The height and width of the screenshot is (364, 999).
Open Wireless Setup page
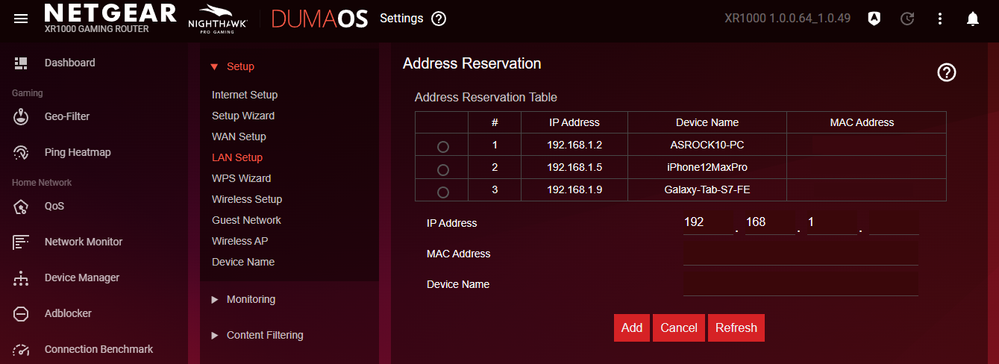[247, 199]
